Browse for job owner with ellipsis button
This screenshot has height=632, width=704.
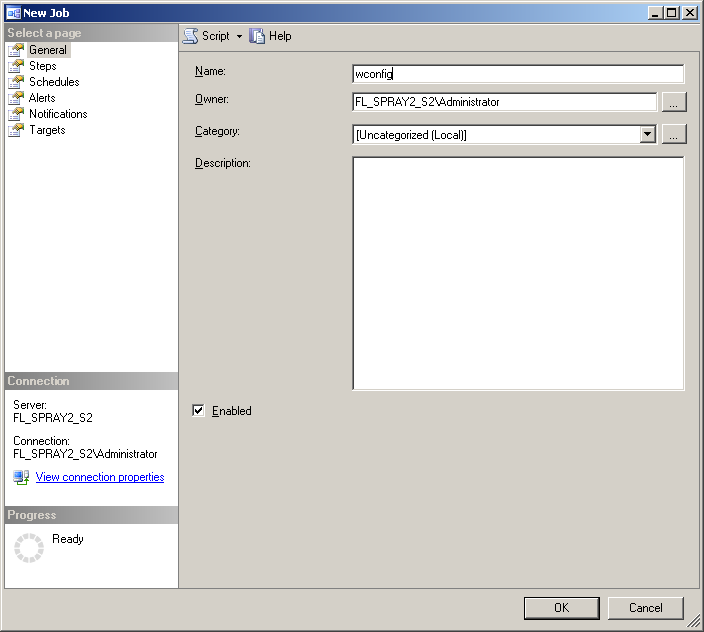(674, 102)
